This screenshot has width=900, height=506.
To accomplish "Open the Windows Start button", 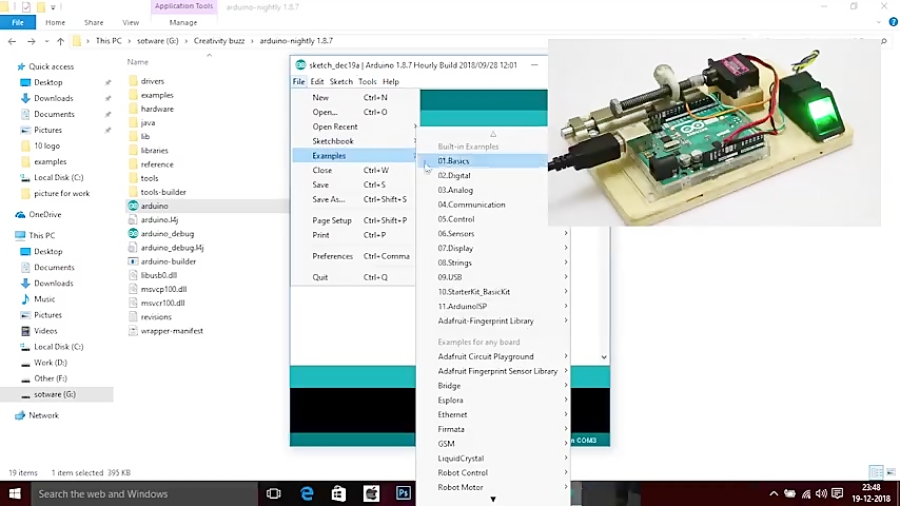I will [15, 493].
